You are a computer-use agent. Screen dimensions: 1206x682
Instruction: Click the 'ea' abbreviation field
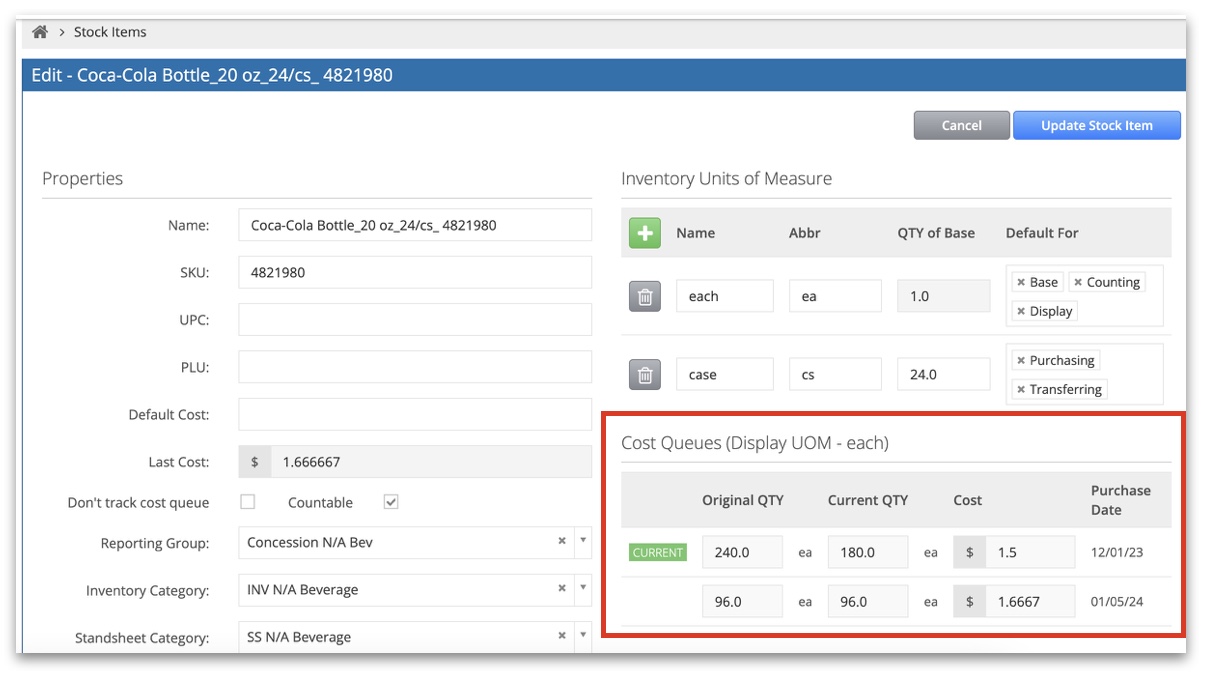[835, 296]
